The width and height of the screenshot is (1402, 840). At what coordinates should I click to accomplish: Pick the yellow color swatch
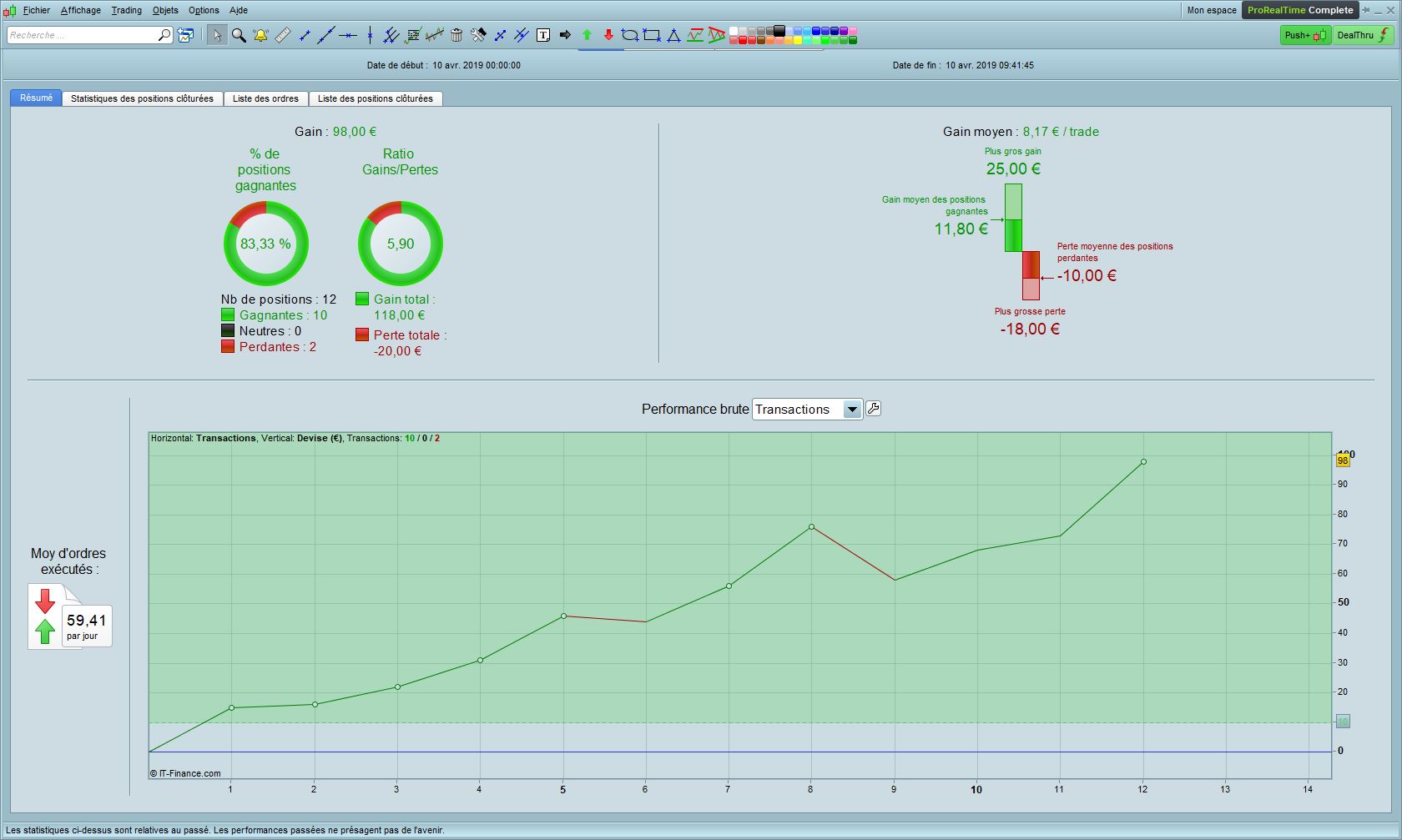798,39
